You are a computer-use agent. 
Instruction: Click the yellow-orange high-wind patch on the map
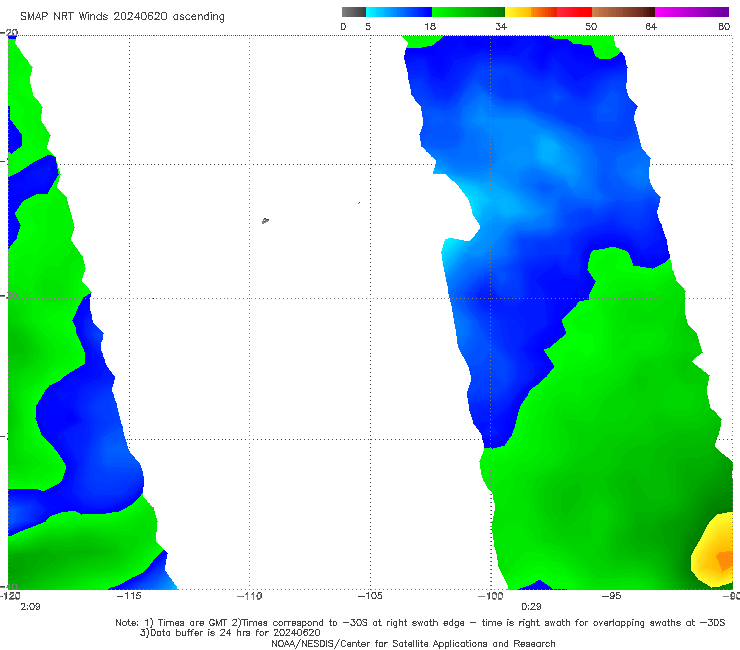pyautogui.click(x=714, y=550)
